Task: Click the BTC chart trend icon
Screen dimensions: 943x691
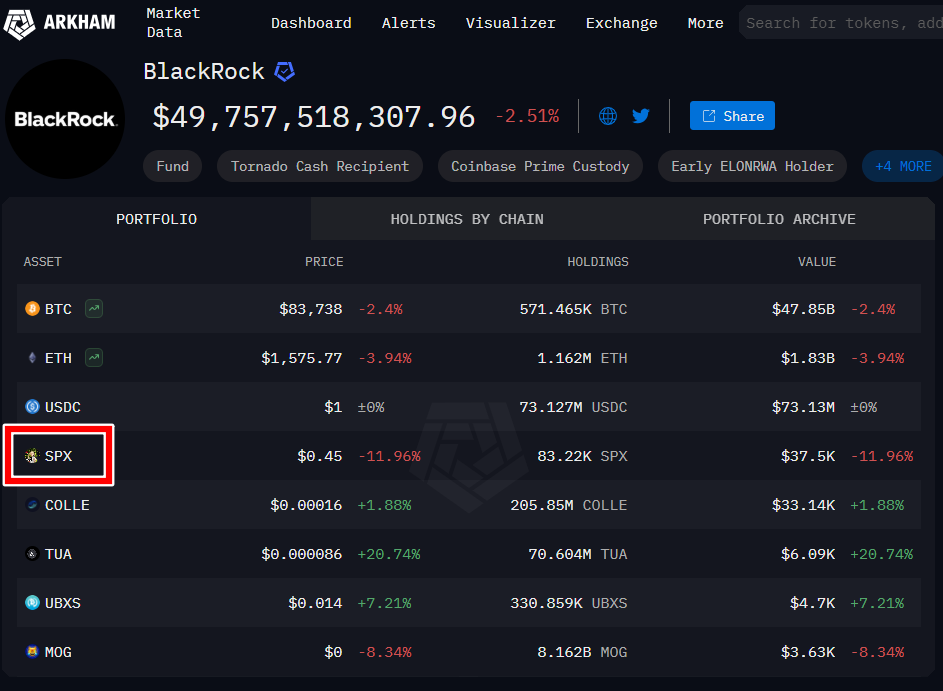Action: click(x=94, y=309)
